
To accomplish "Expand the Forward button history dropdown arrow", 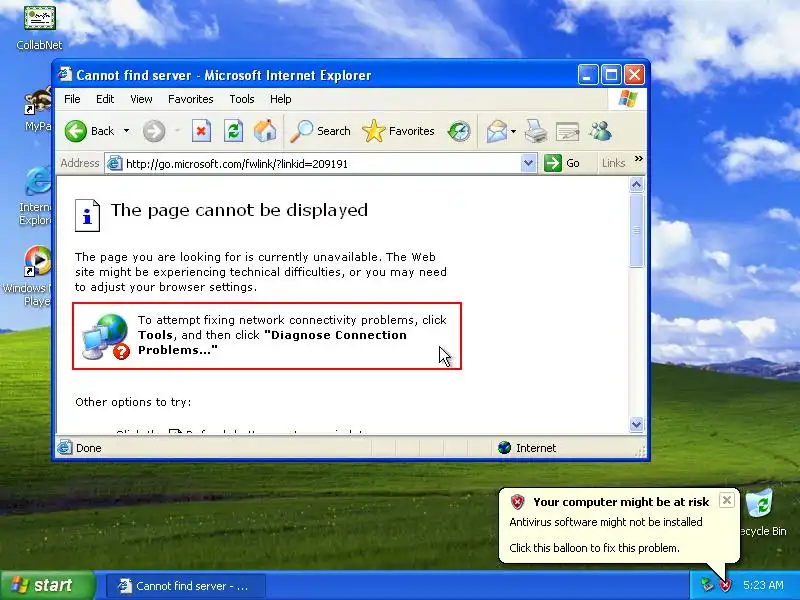I will 177,131.
